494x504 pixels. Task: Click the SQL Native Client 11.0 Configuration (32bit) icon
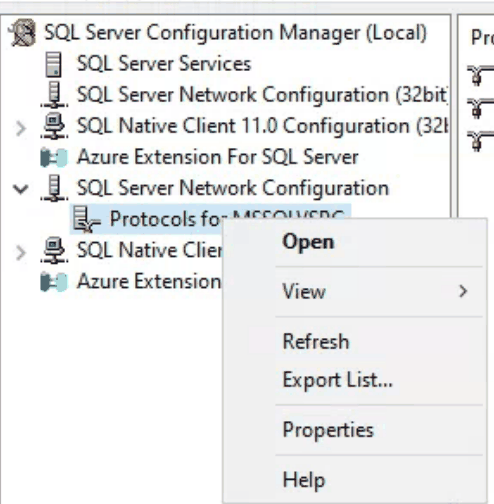click(x=54, y=126)
